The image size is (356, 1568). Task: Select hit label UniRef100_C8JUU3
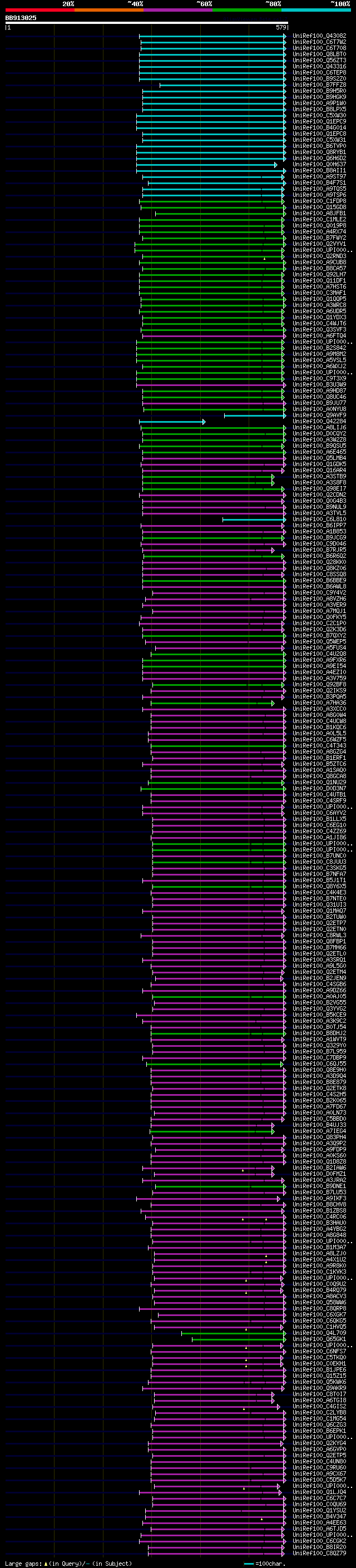point(319,862)
